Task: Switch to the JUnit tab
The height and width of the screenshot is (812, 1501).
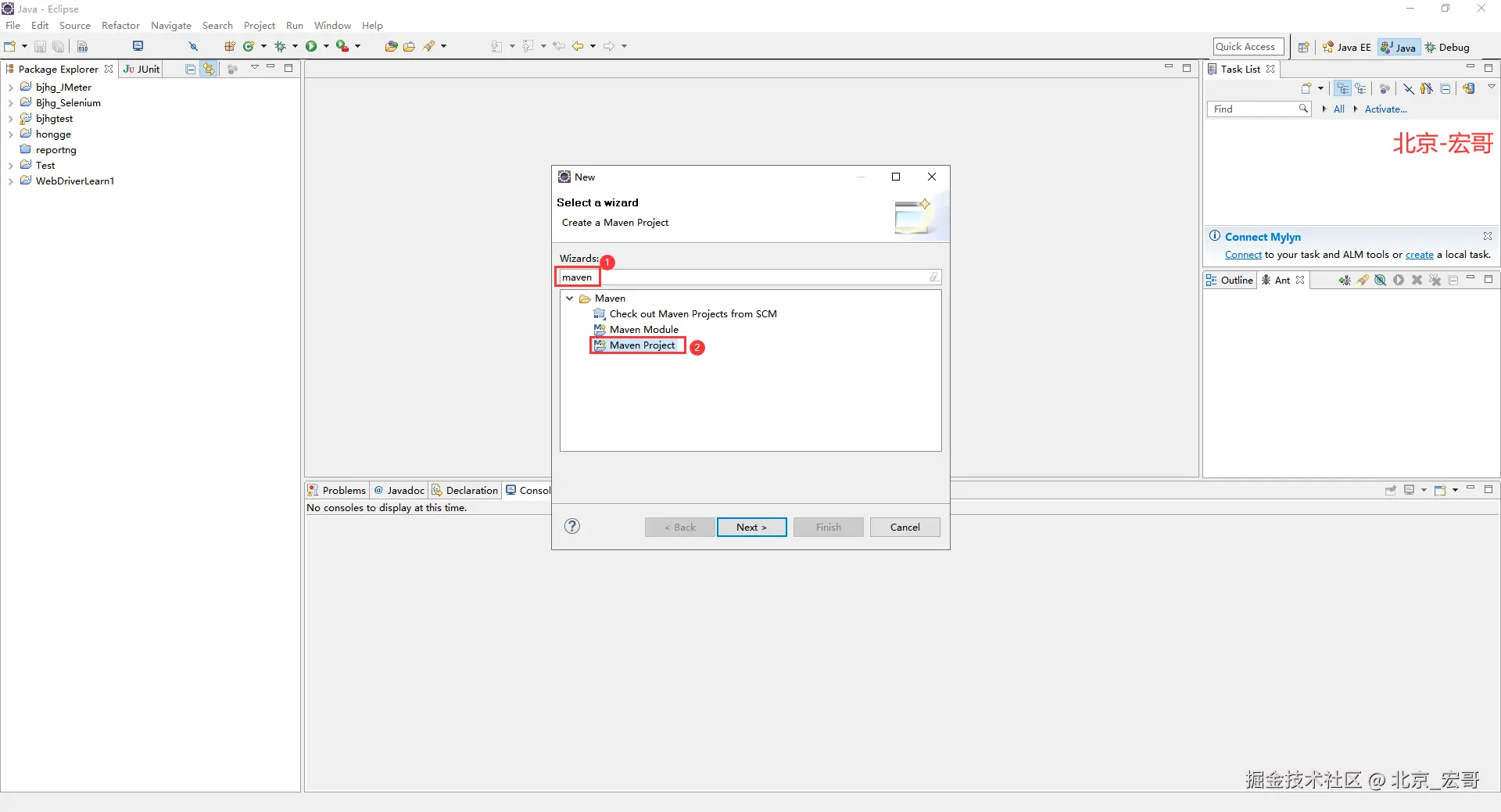Action: [142, 69]
